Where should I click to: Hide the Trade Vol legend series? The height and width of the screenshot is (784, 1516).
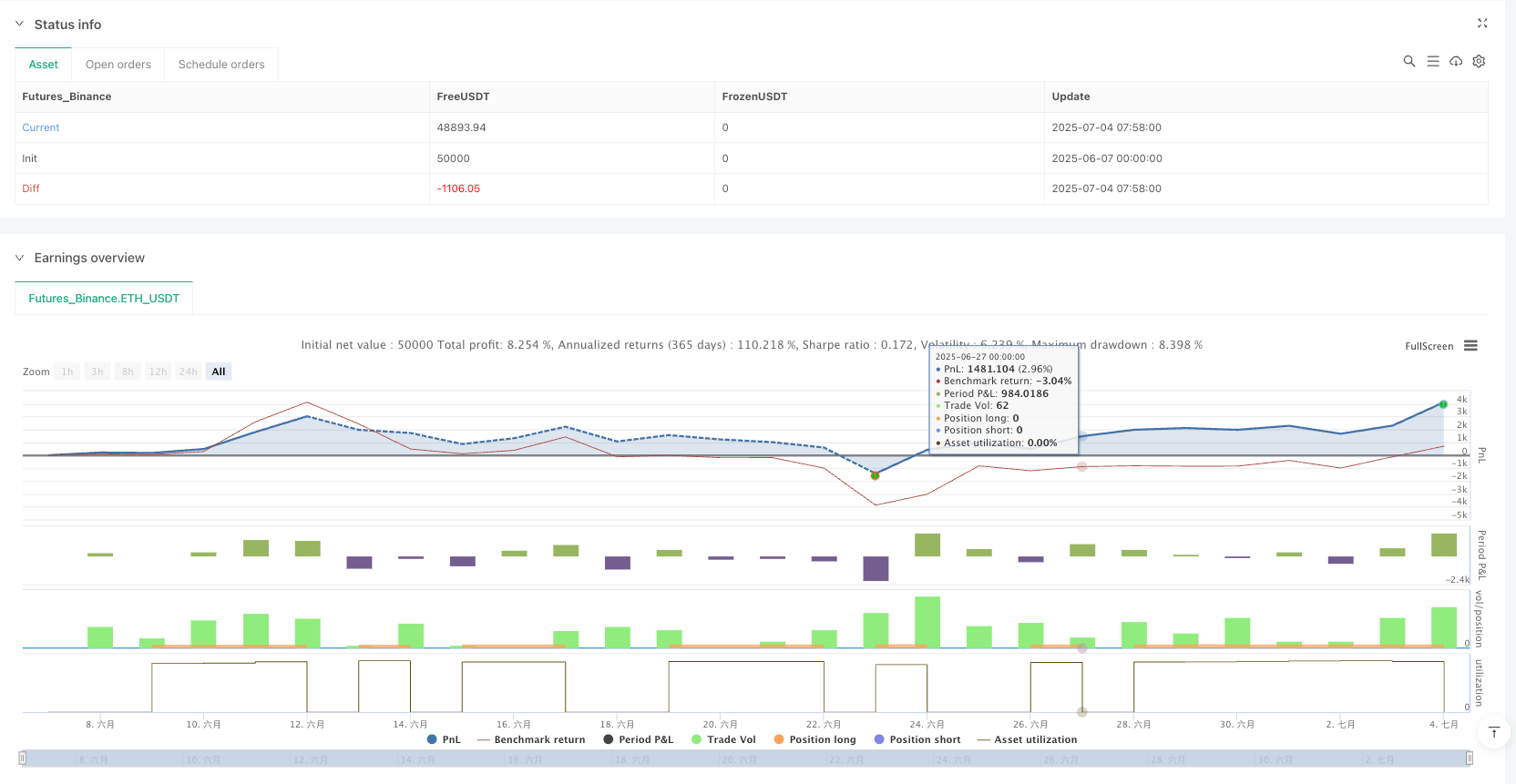pos(723,739)
